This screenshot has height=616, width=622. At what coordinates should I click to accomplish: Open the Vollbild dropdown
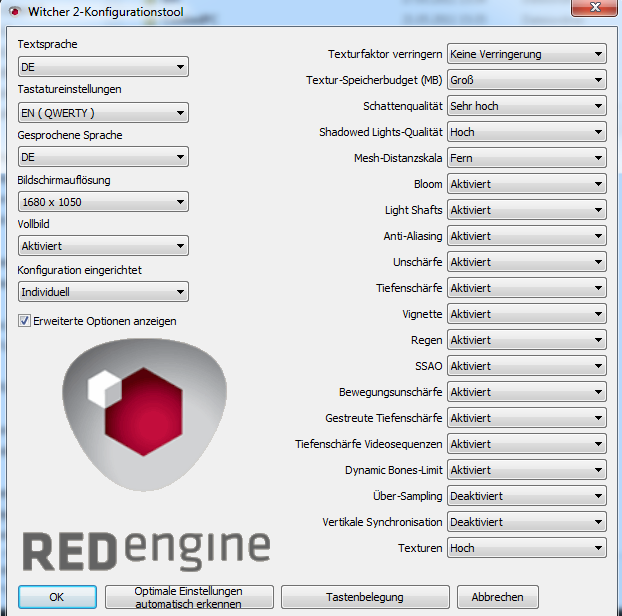(x=103, y=246)
